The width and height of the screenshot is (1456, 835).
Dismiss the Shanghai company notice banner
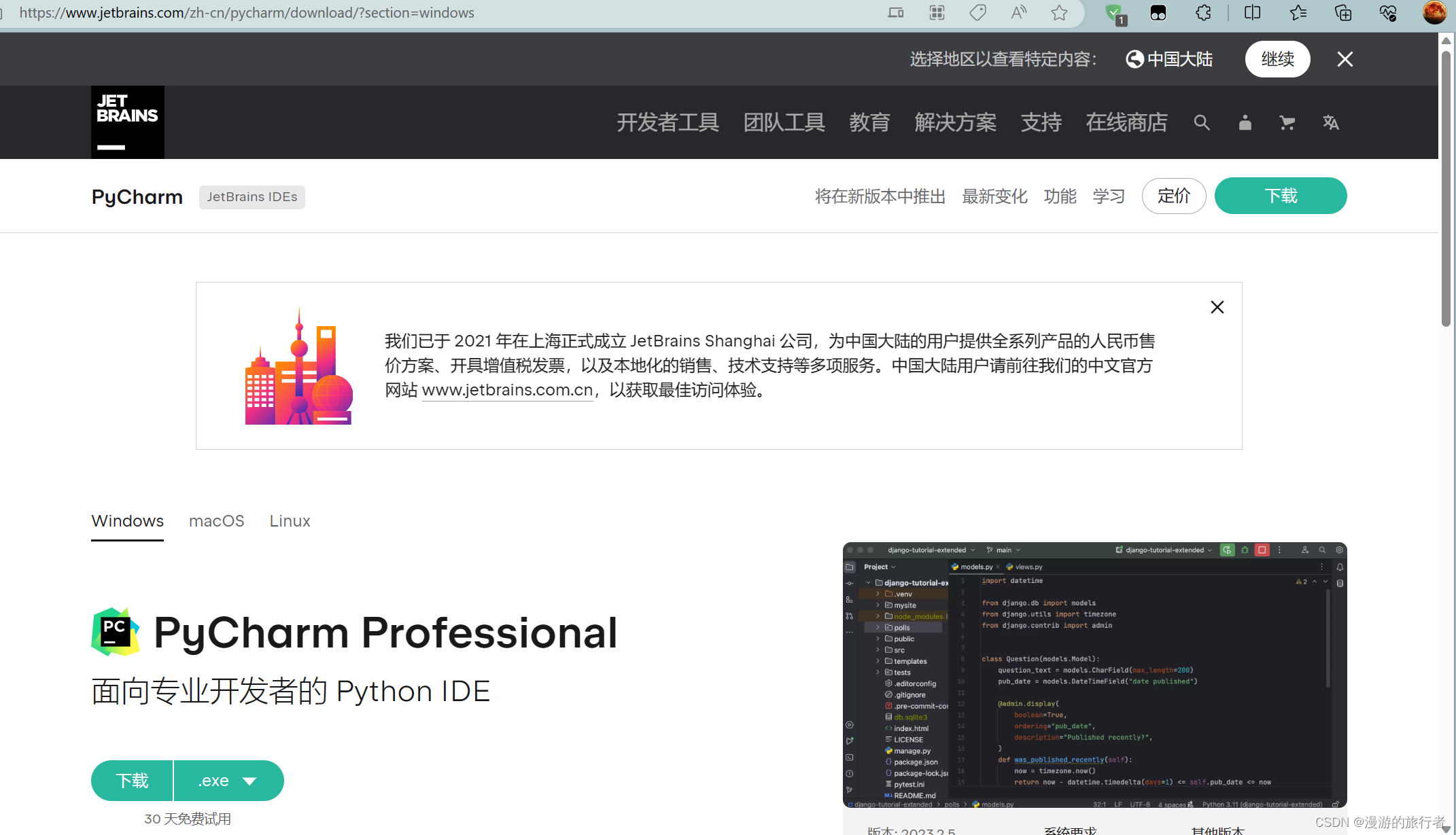[x=1217, y=308]
